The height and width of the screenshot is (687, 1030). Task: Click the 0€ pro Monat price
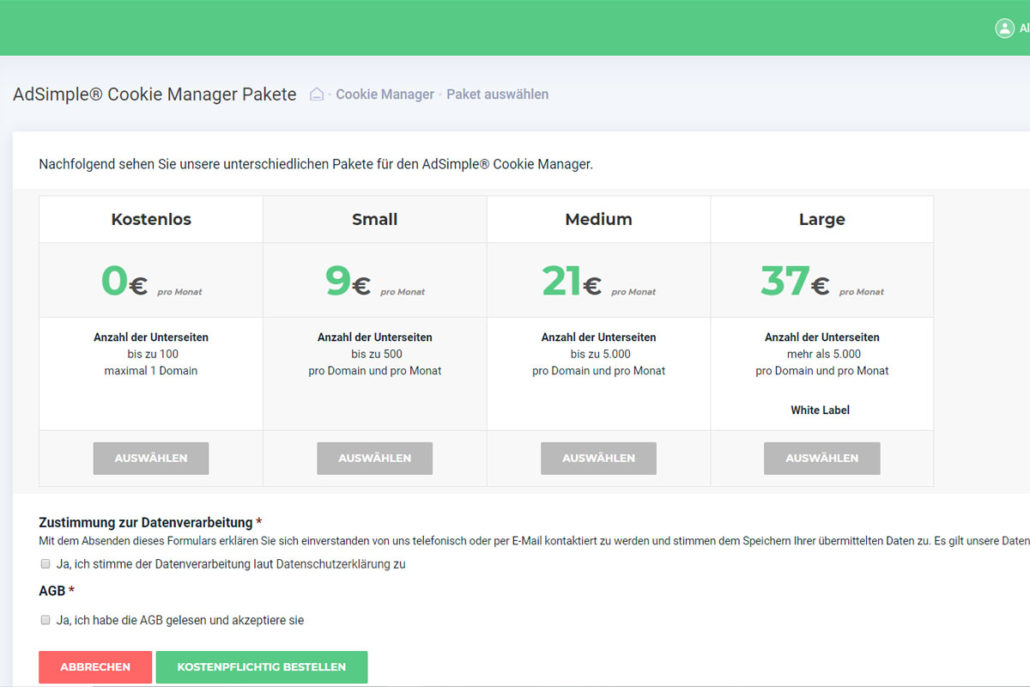150,282
